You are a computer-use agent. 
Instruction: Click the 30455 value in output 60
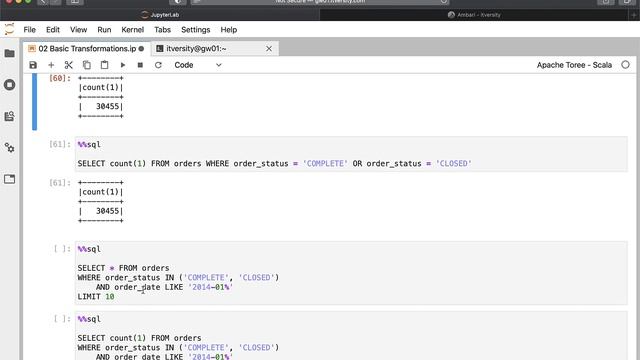[108, 107]
